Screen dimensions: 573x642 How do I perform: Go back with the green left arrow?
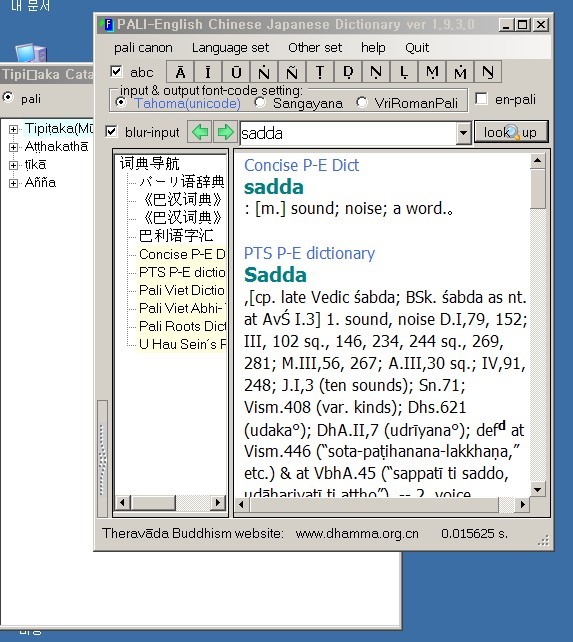tap(200, 132)
